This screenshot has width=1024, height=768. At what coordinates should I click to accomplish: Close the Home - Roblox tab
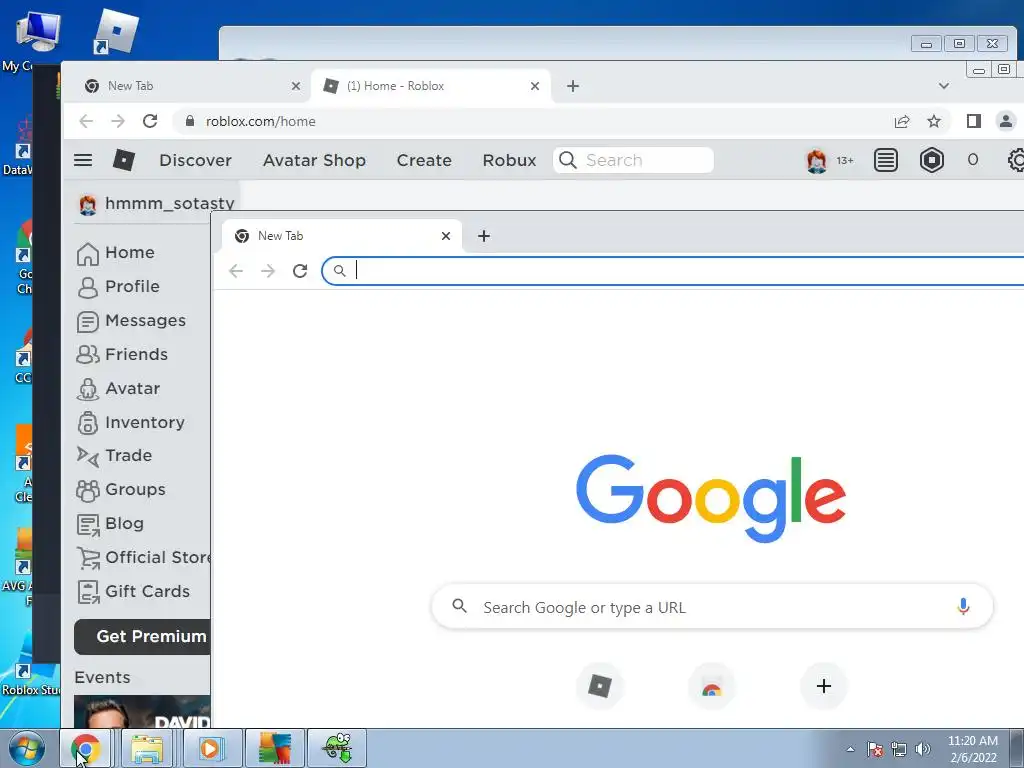point(535,86)
